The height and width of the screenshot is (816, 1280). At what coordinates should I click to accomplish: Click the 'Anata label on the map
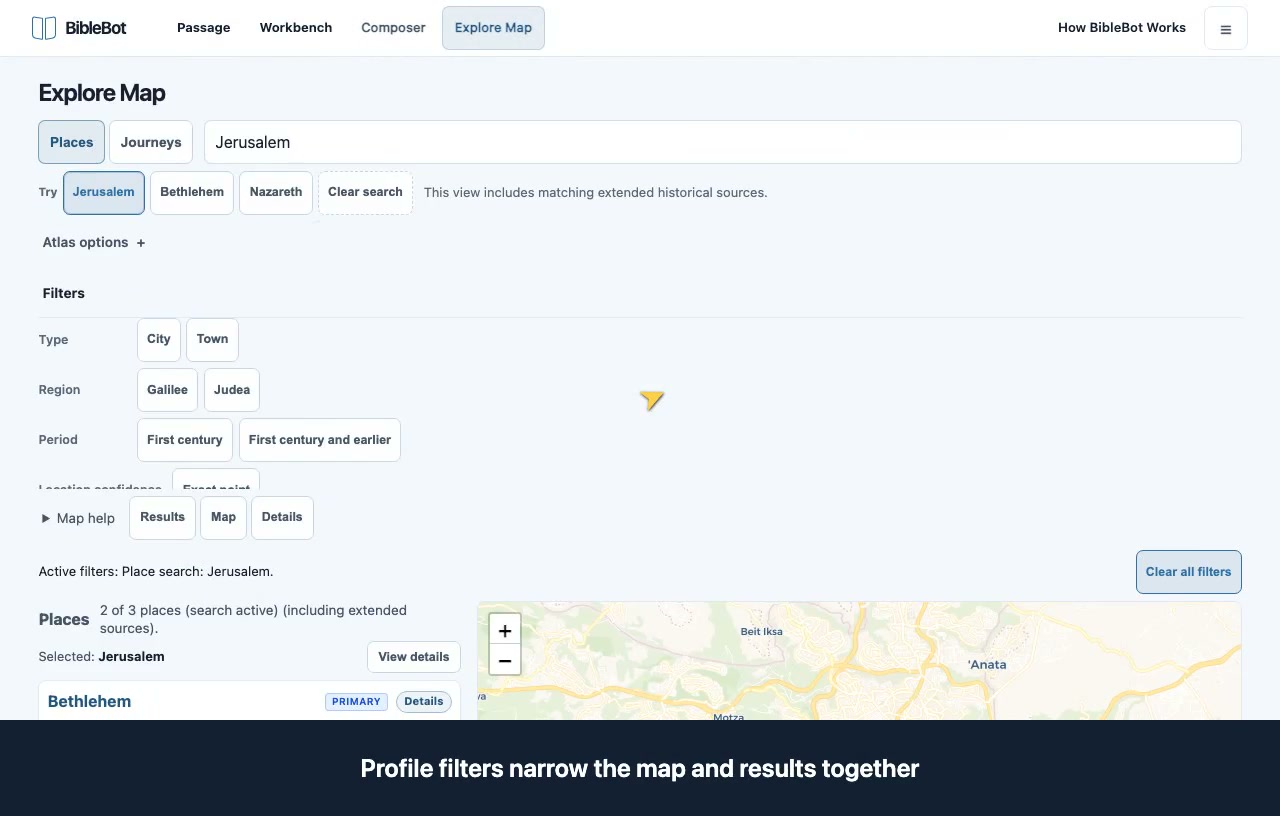tap(987, 665)
